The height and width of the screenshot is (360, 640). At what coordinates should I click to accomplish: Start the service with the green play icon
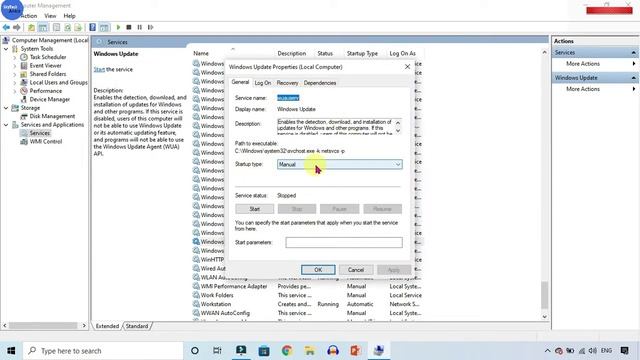pos(118,27)
